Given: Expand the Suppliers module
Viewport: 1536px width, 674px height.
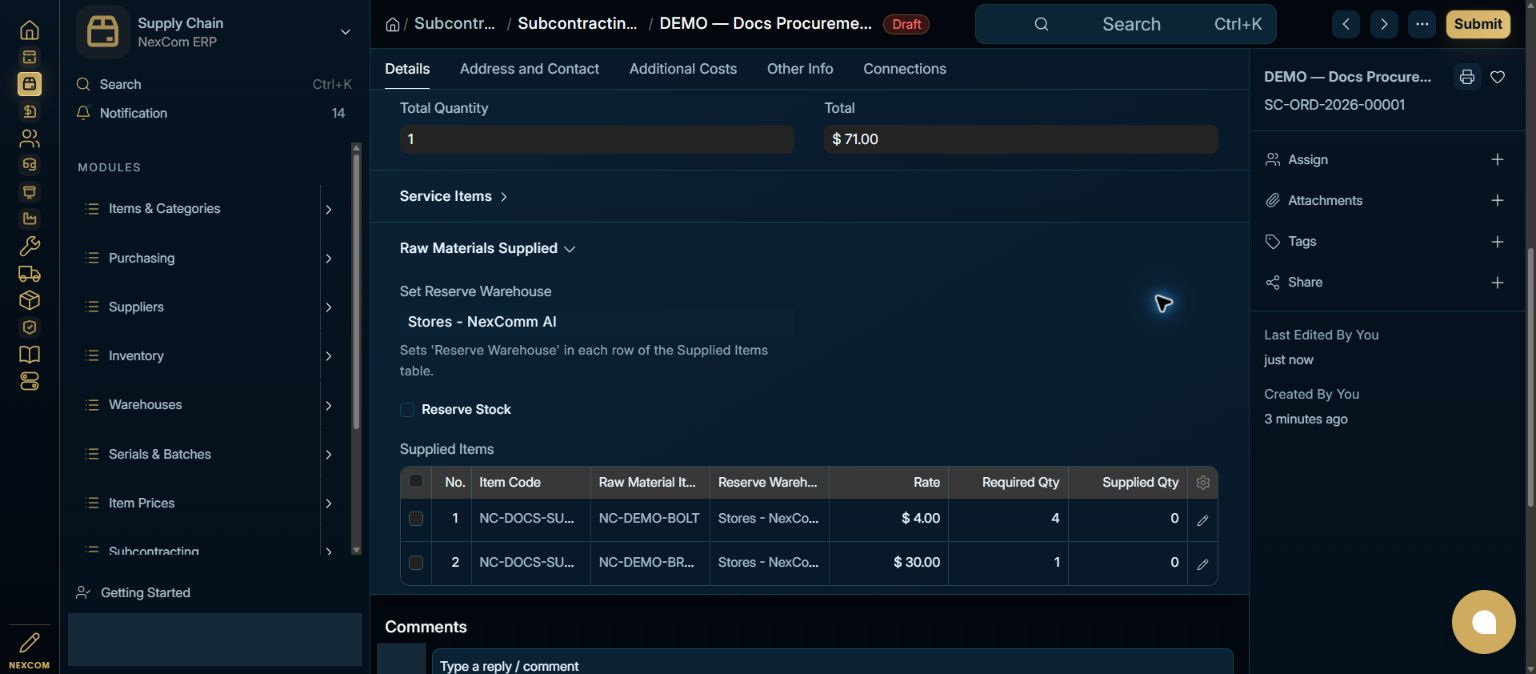Looking at the screenshot, I should coord(328,307).
